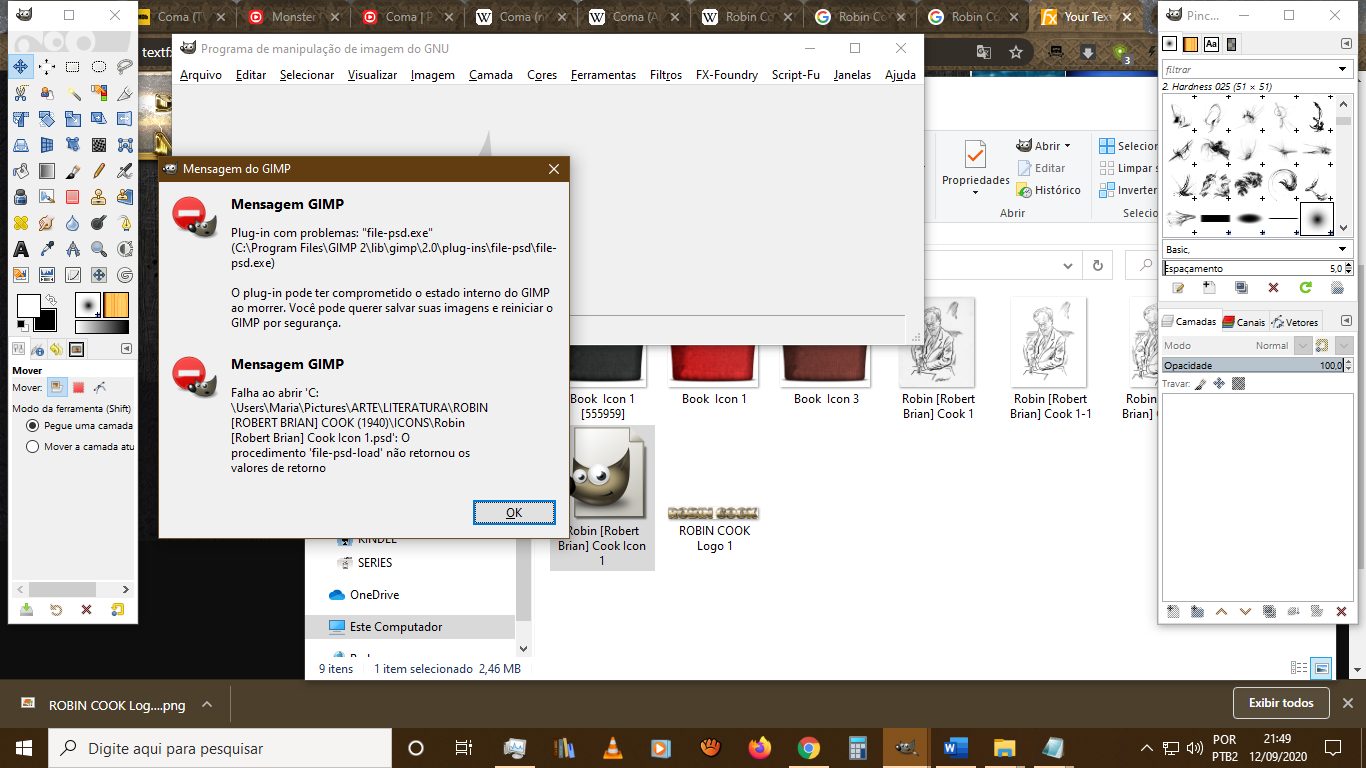Select the Zoom magnifier tool
1366x768 pixels.
[99, 249]
